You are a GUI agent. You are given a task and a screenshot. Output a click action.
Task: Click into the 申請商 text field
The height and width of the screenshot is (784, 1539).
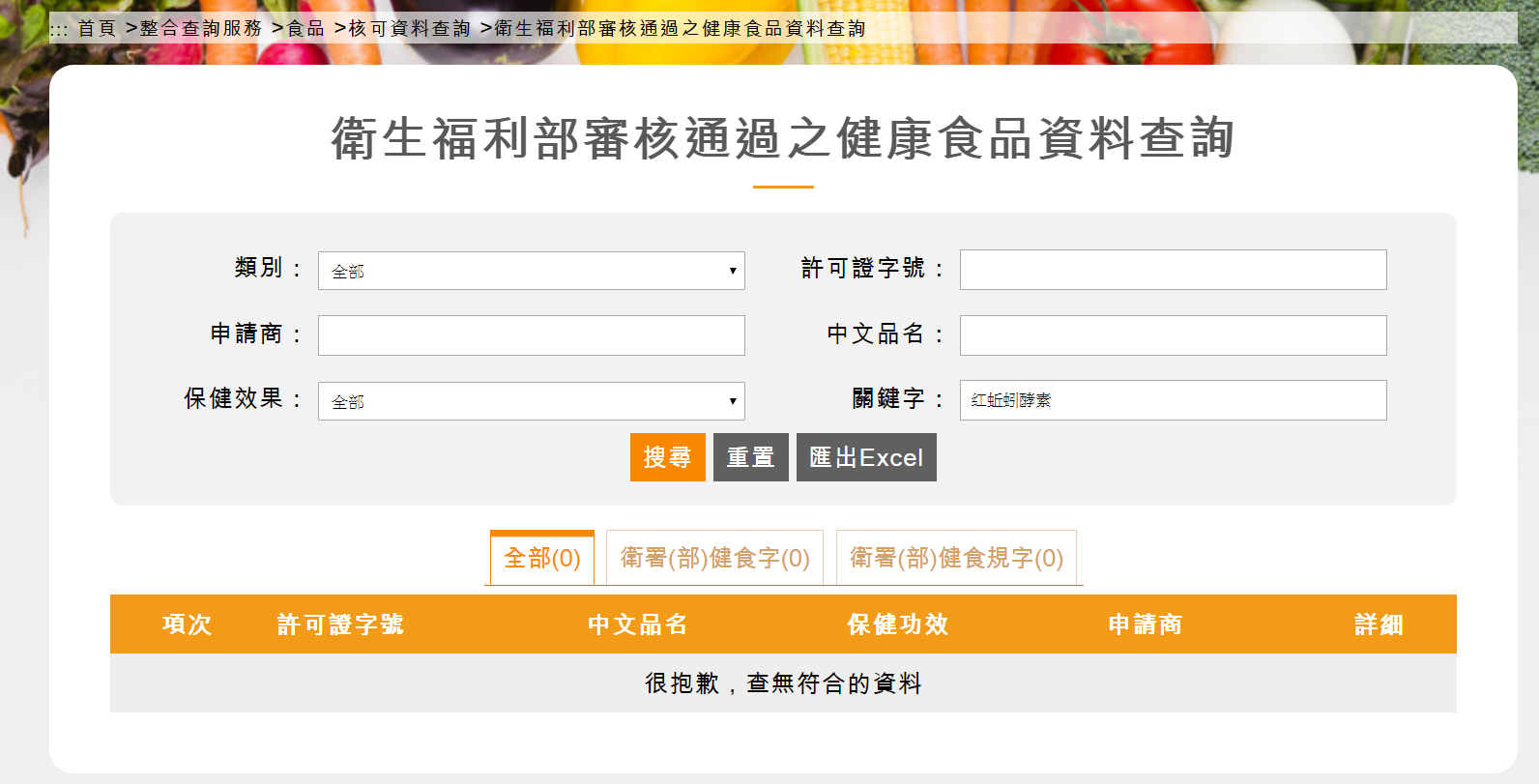(531, 335)
